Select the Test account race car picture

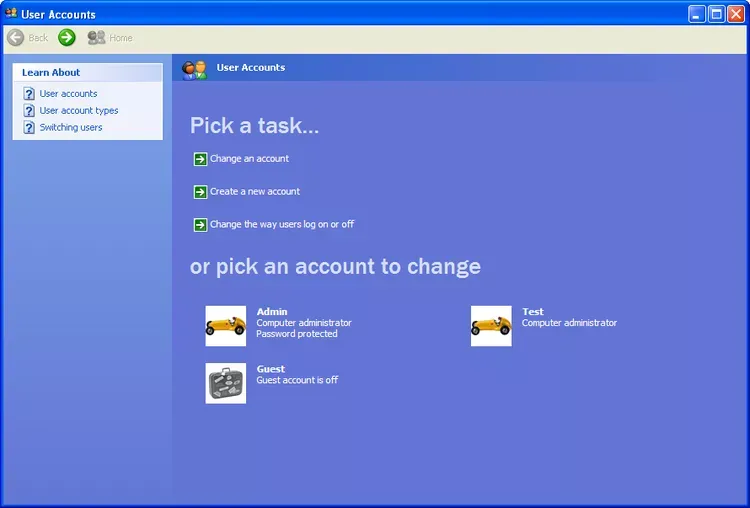coord(491,326)
